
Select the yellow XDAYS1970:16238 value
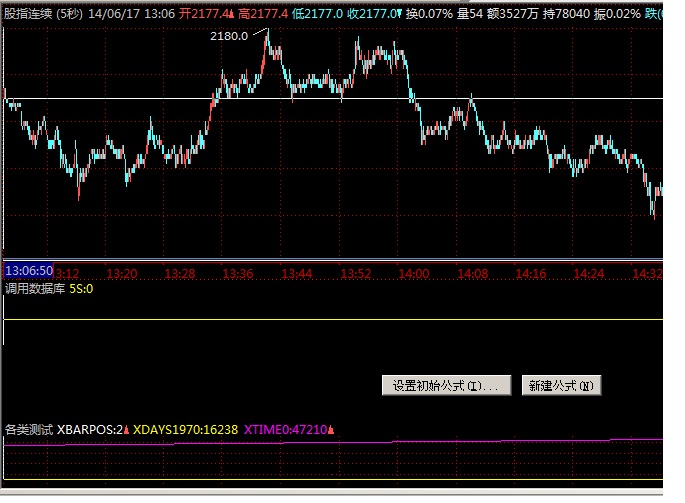[x=185, y=430]
